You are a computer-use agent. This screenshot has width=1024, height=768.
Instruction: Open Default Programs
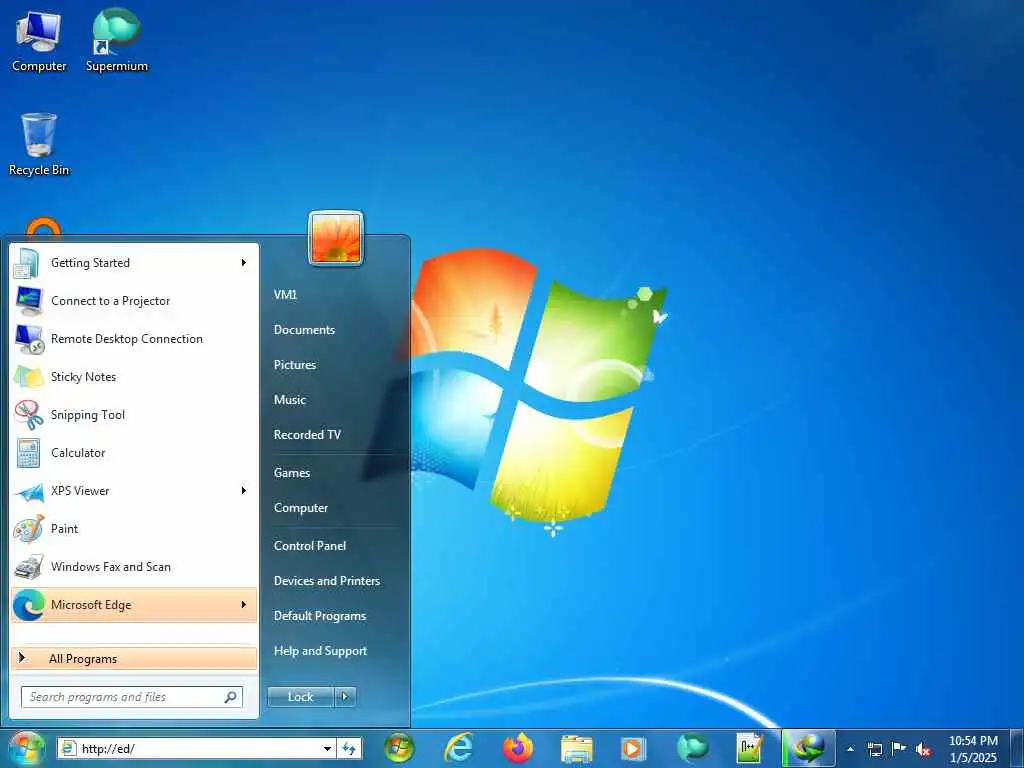point(320,616)
